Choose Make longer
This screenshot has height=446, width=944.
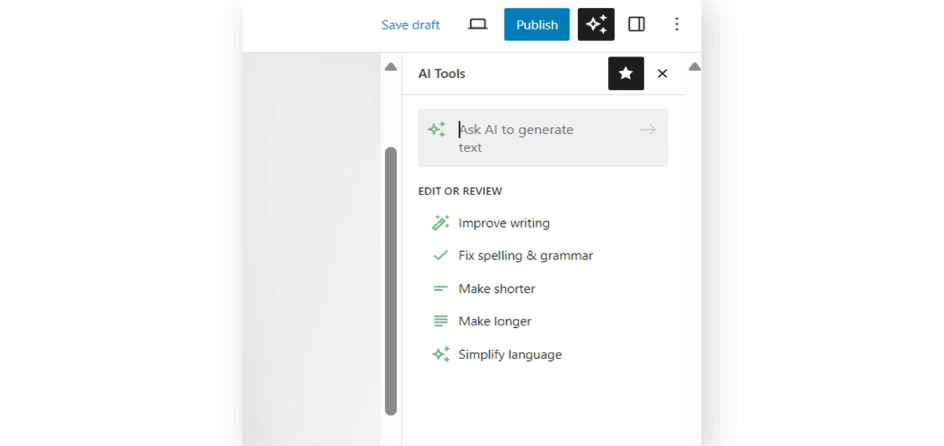[495, 322]
